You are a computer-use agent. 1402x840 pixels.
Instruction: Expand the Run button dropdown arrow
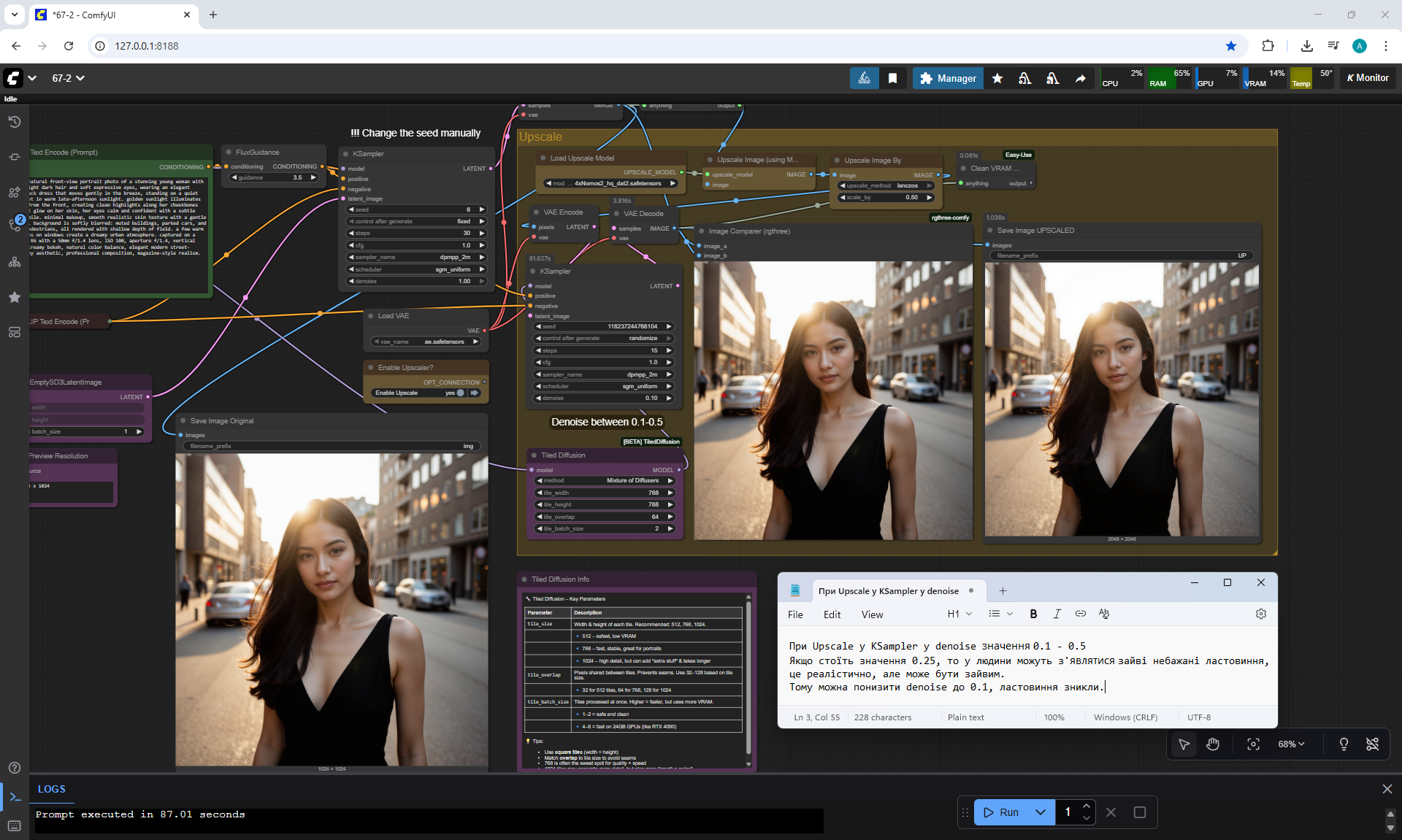click(1041, 812)
